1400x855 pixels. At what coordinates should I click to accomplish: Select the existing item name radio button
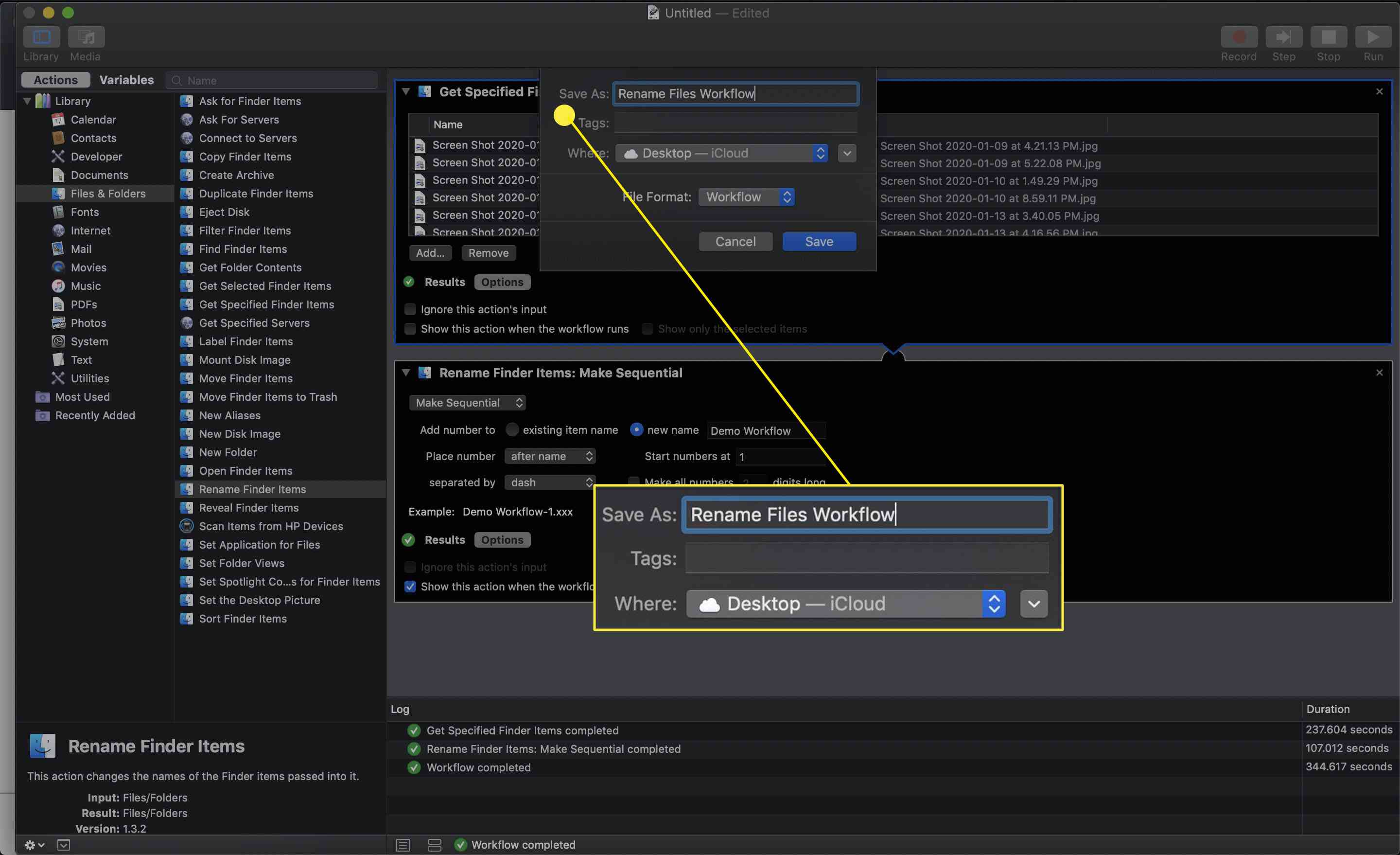(512, 430)
